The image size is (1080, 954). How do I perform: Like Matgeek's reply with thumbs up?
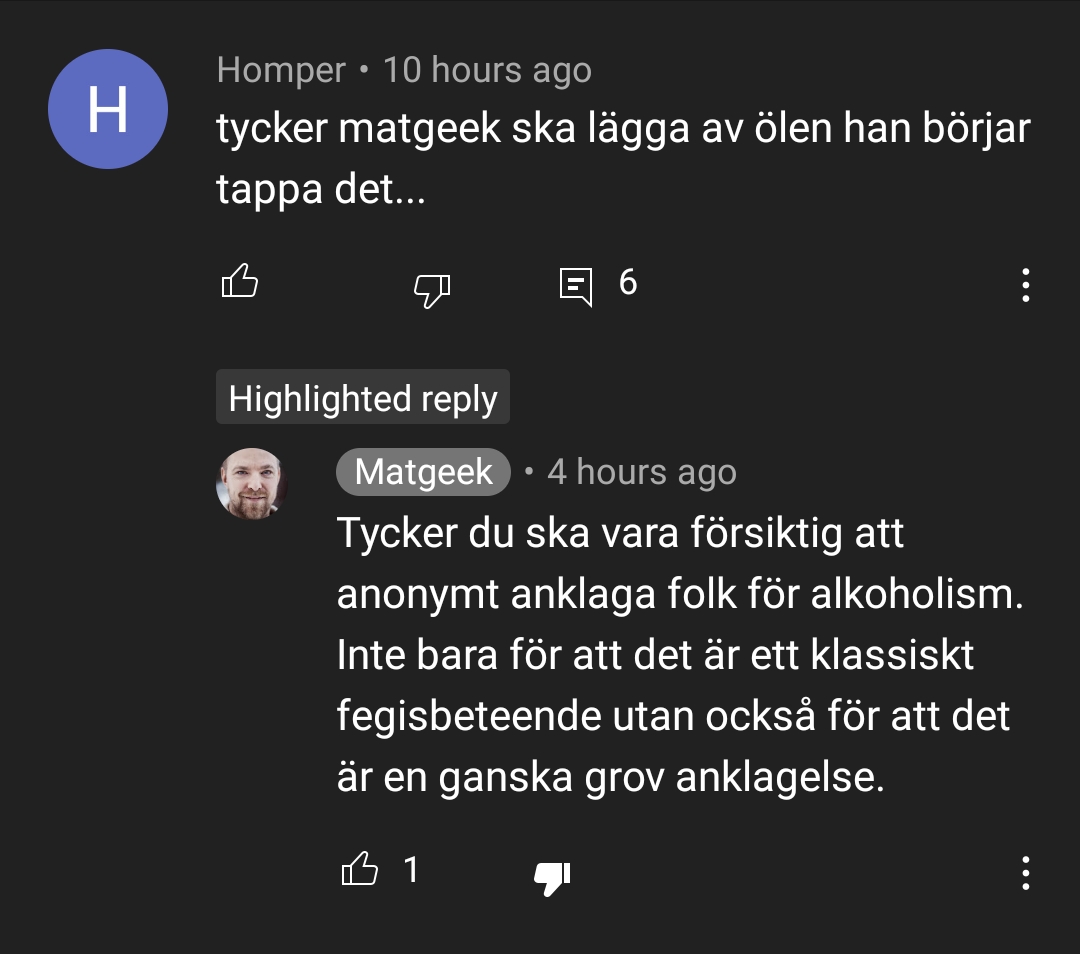click(360, 869)
